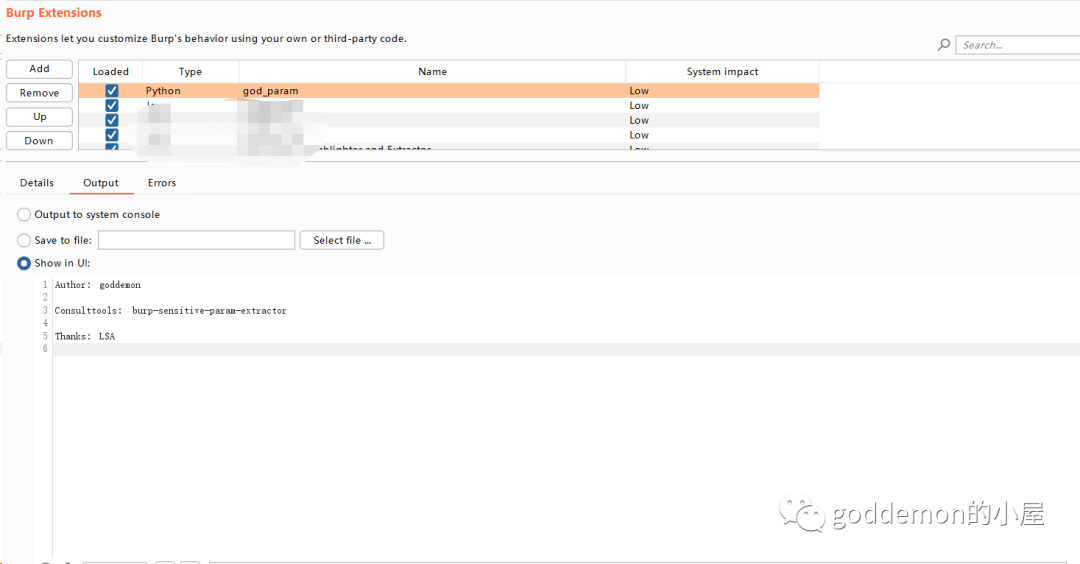Sort by the Loaded column header
The height and width of the screenshot is (564, 1080).
tap(111, 72)
